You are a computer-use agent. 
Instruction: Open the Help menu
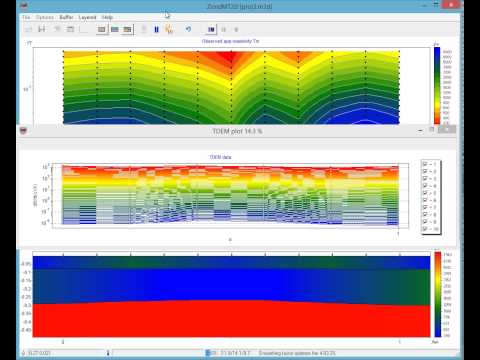(107, 17)
